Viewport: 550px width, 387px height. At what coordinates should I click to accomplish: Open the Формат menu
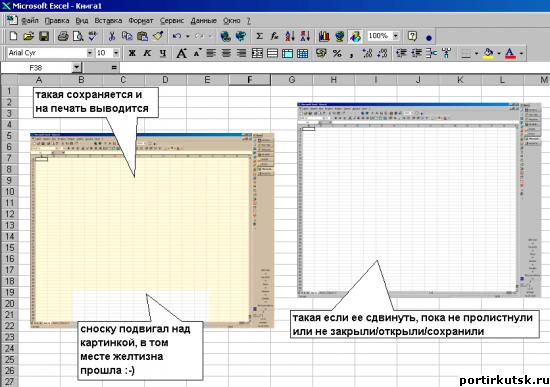click(141, 21)
